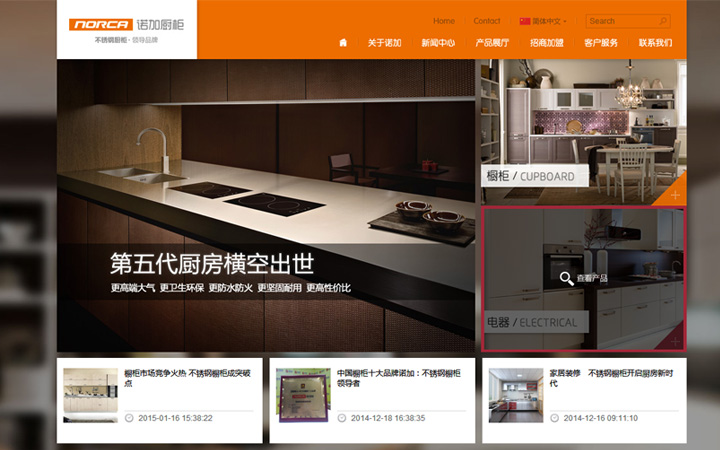Open the 关于诺加 menu
This screenshot has height=450, width=720.
384,43
